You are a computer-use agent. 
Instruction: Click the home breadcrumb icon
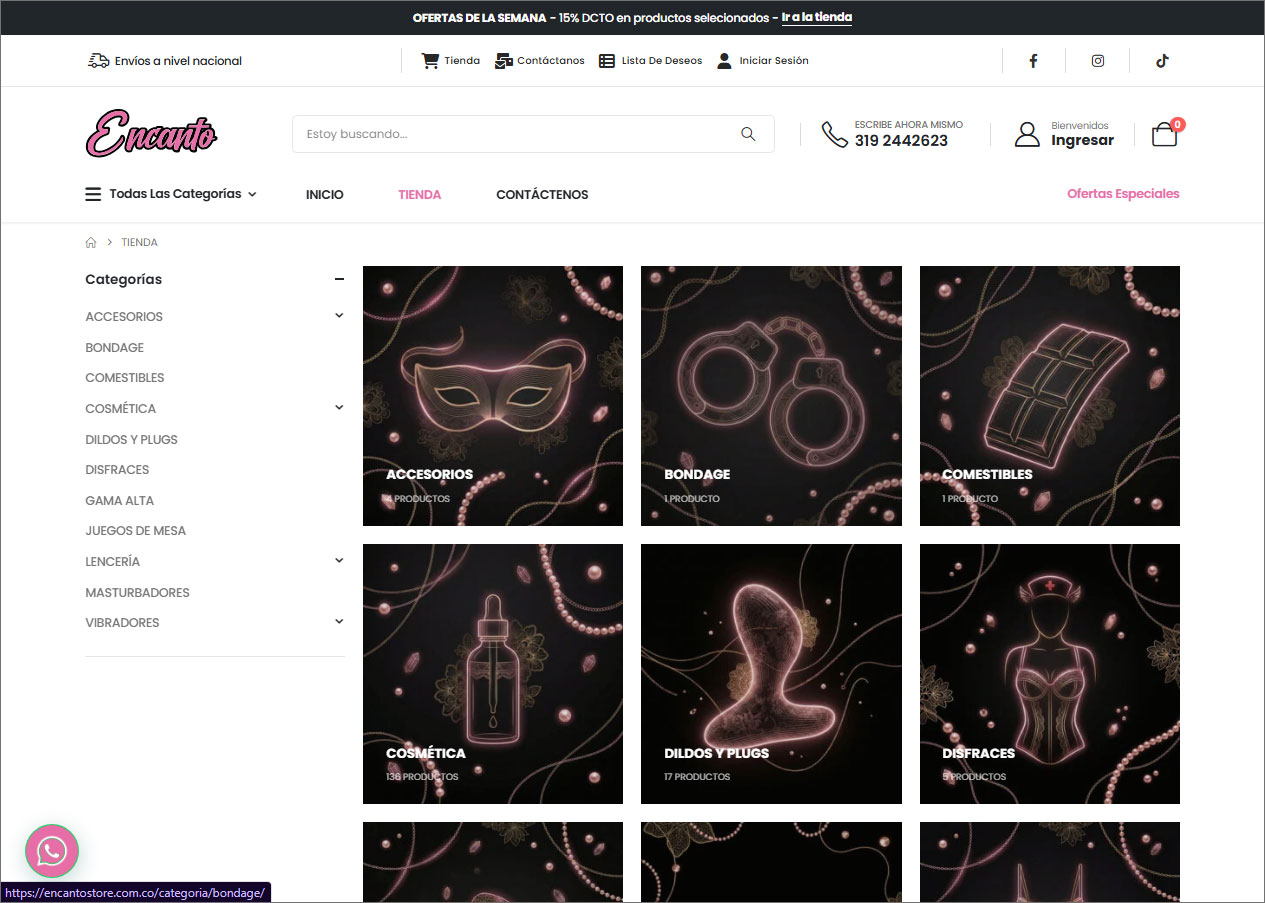(x=91, y=243)
